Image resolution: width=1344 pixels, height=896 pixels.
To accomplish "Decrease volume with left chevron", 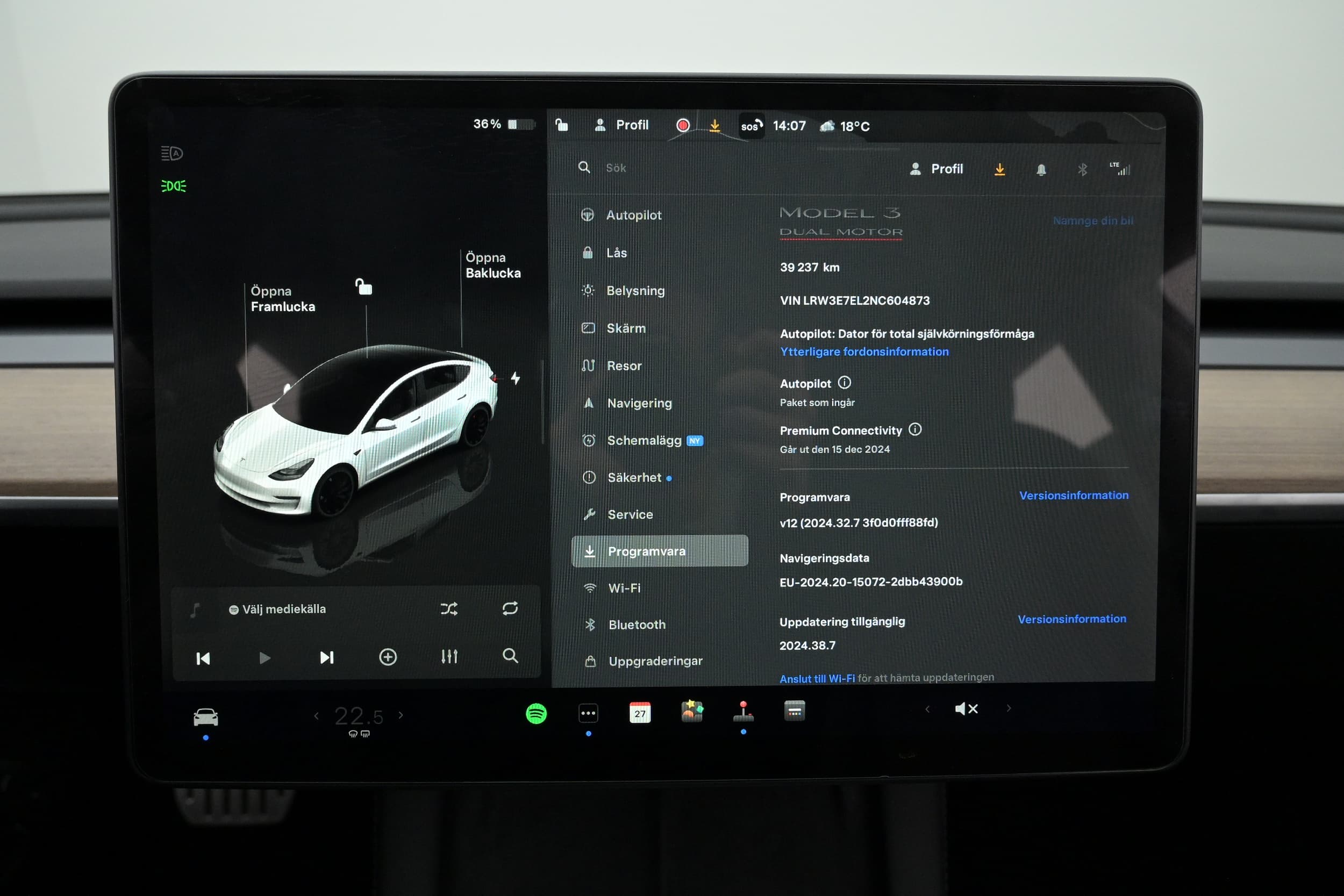I will tap(927, 709).
